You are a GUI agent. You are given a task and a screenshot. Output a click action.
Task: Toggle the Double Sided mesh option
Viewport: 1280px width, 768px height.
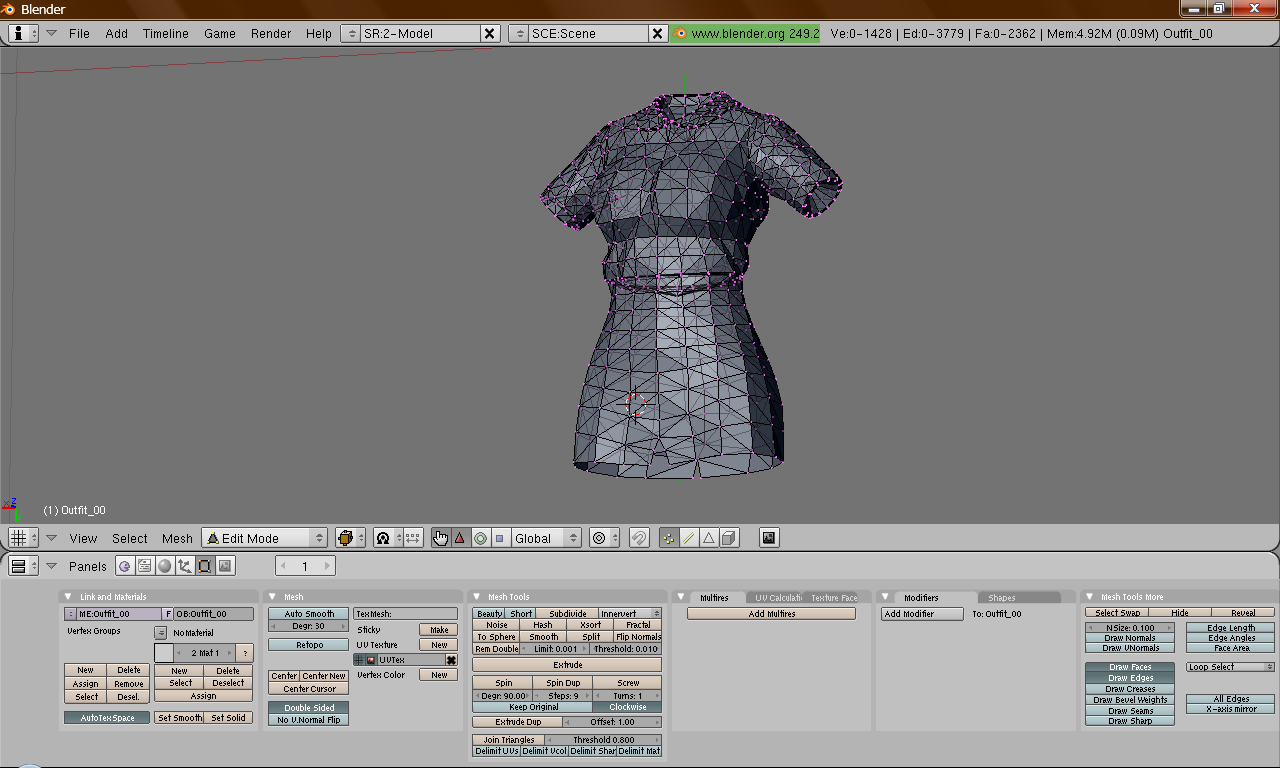(308, 708)
